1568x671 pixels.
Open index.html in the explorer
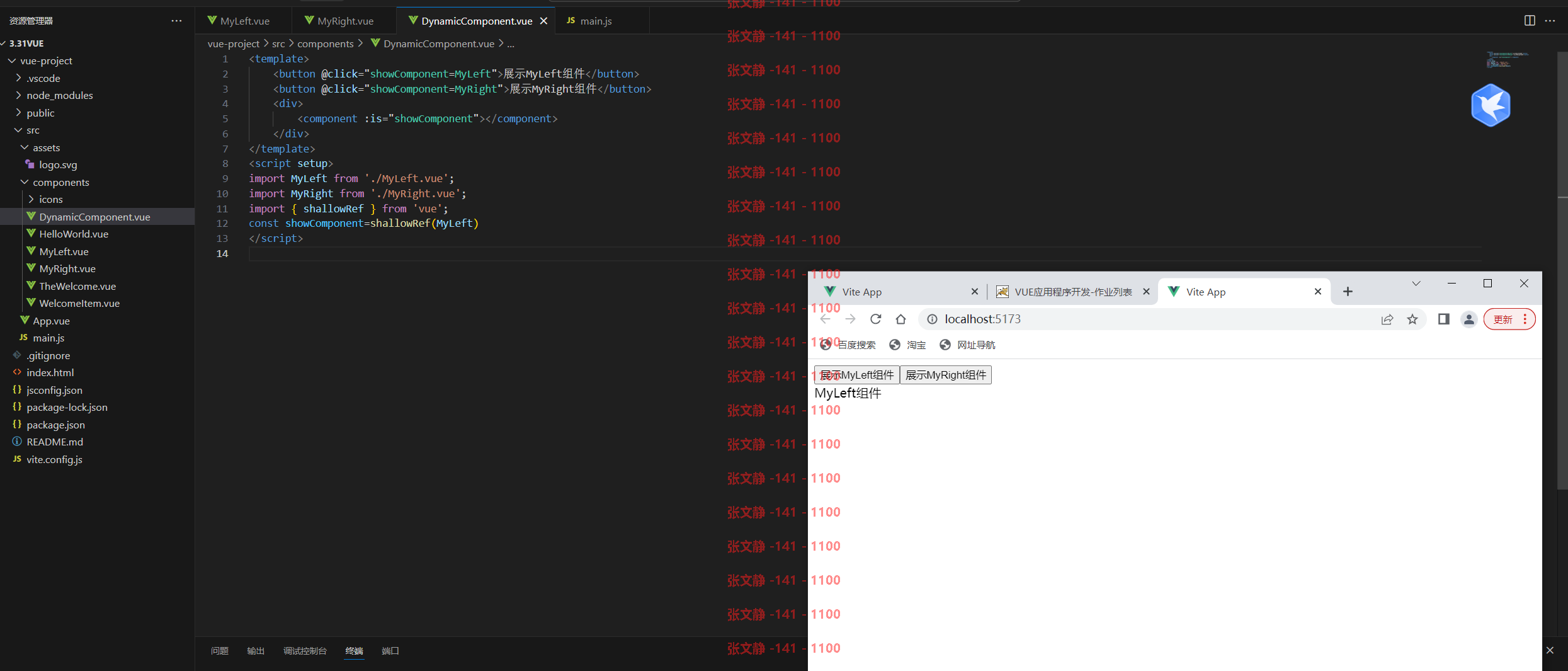[x=98, y=372]
